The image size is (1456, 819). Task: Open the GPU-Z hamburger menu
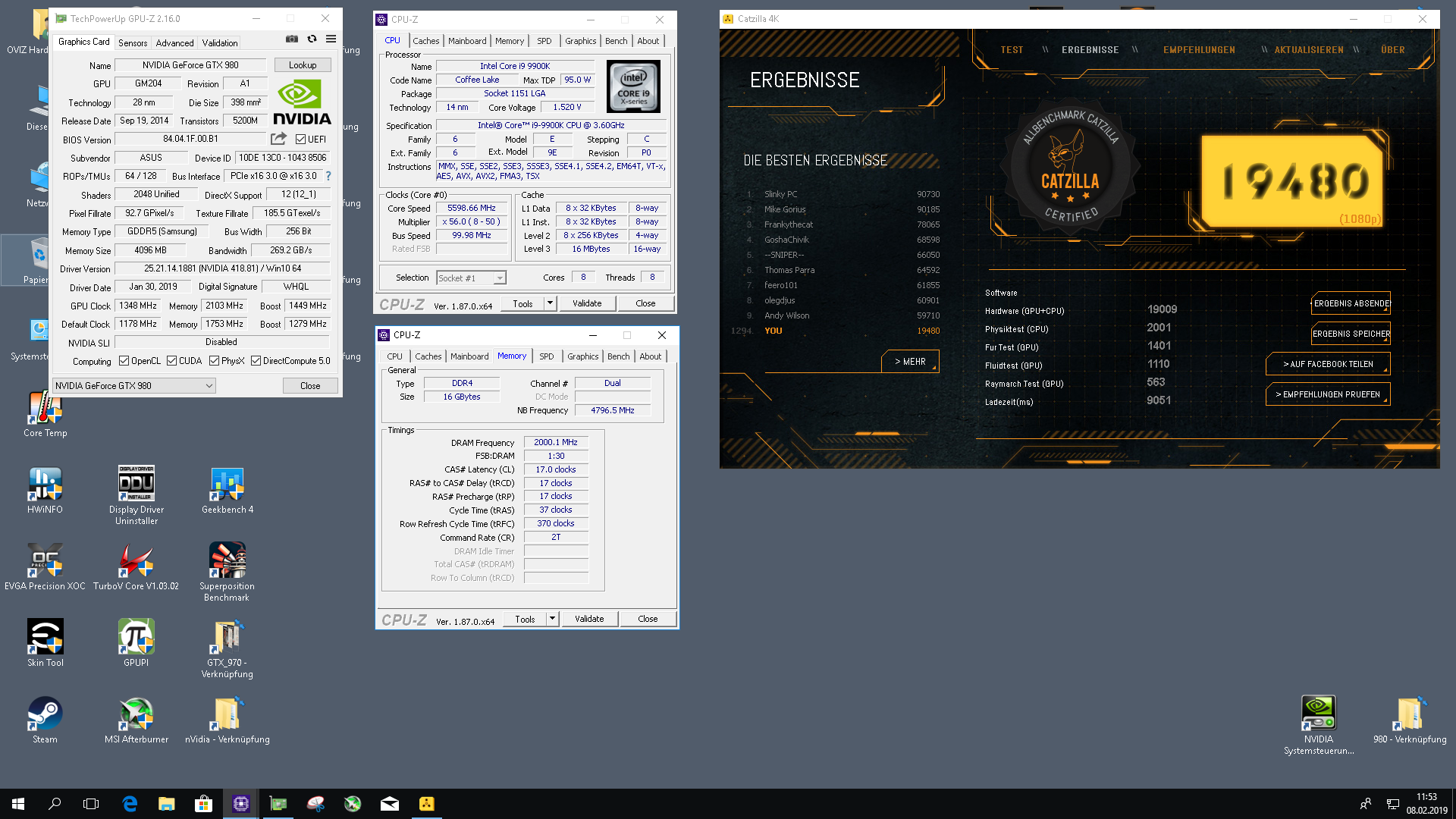coord(331,39)
